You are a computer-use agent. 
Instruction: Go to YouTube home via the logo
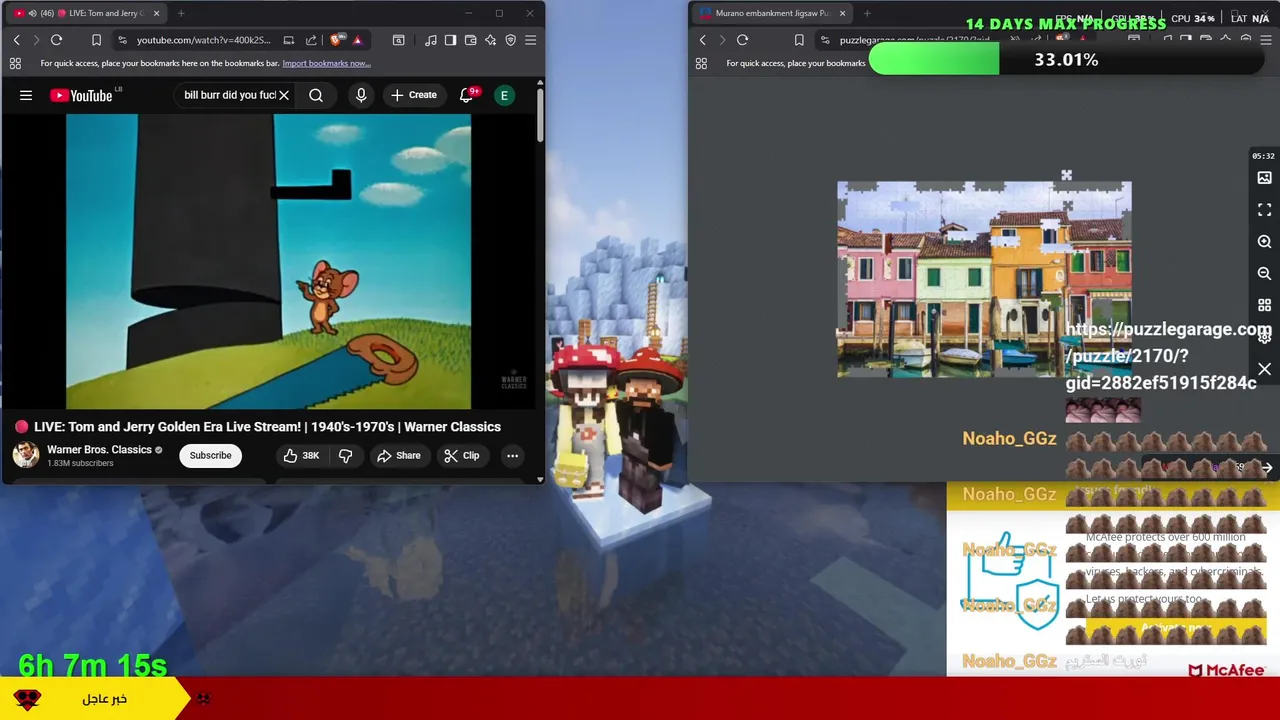pos(83,95)
